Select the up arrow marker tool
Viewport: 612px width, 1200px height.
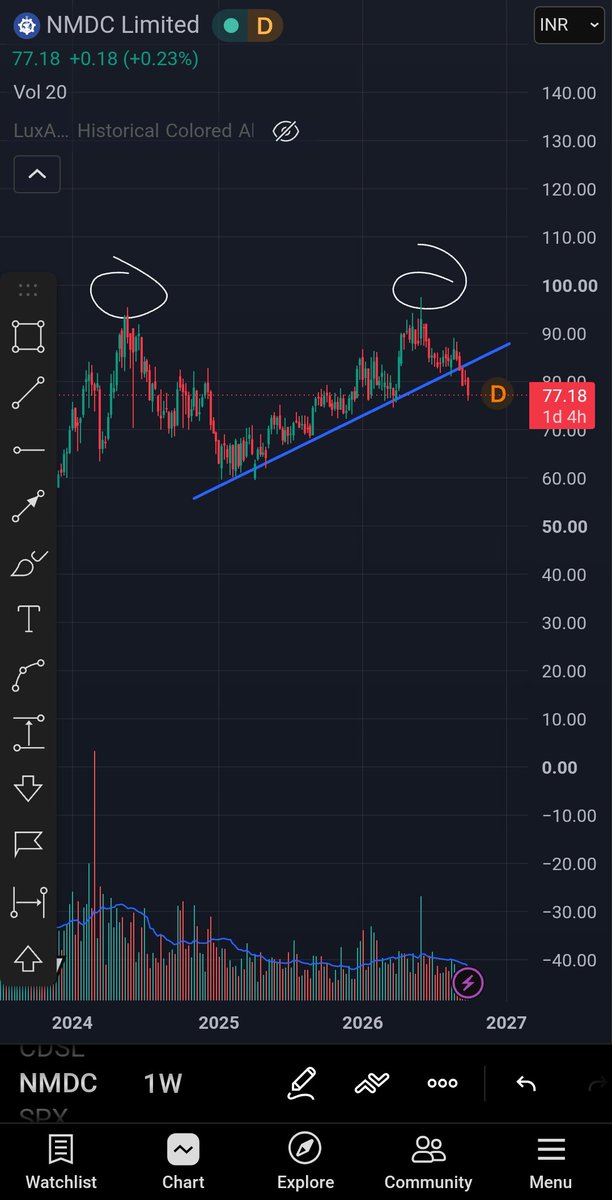click(28, 959)
